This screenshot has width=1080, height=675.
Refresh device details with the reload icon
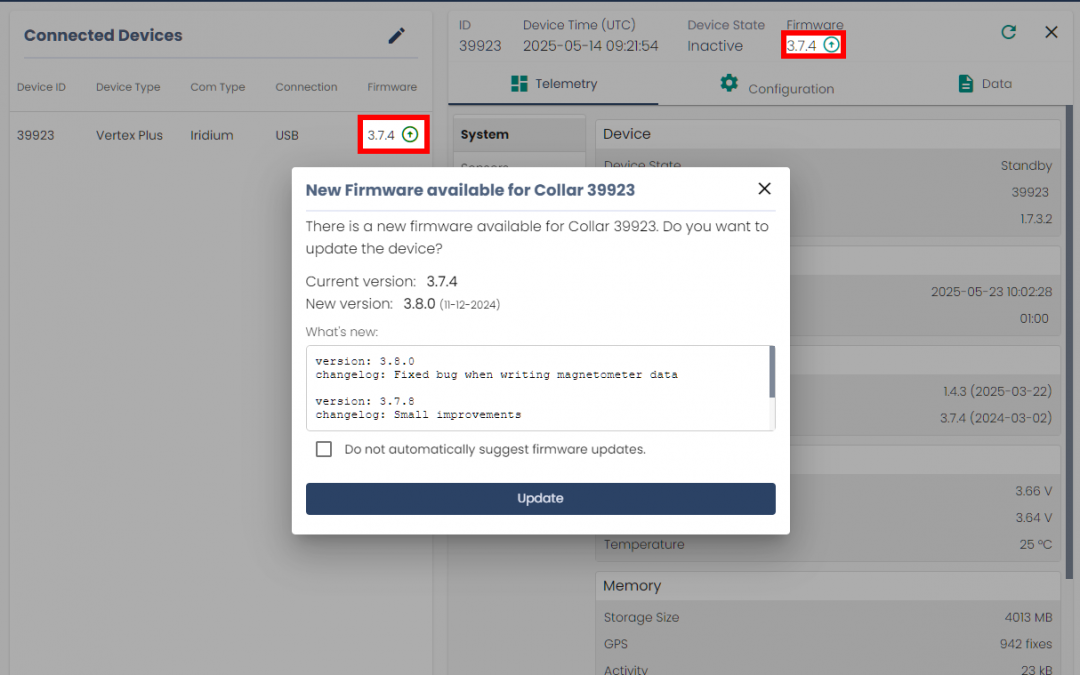click(1008, 32)
